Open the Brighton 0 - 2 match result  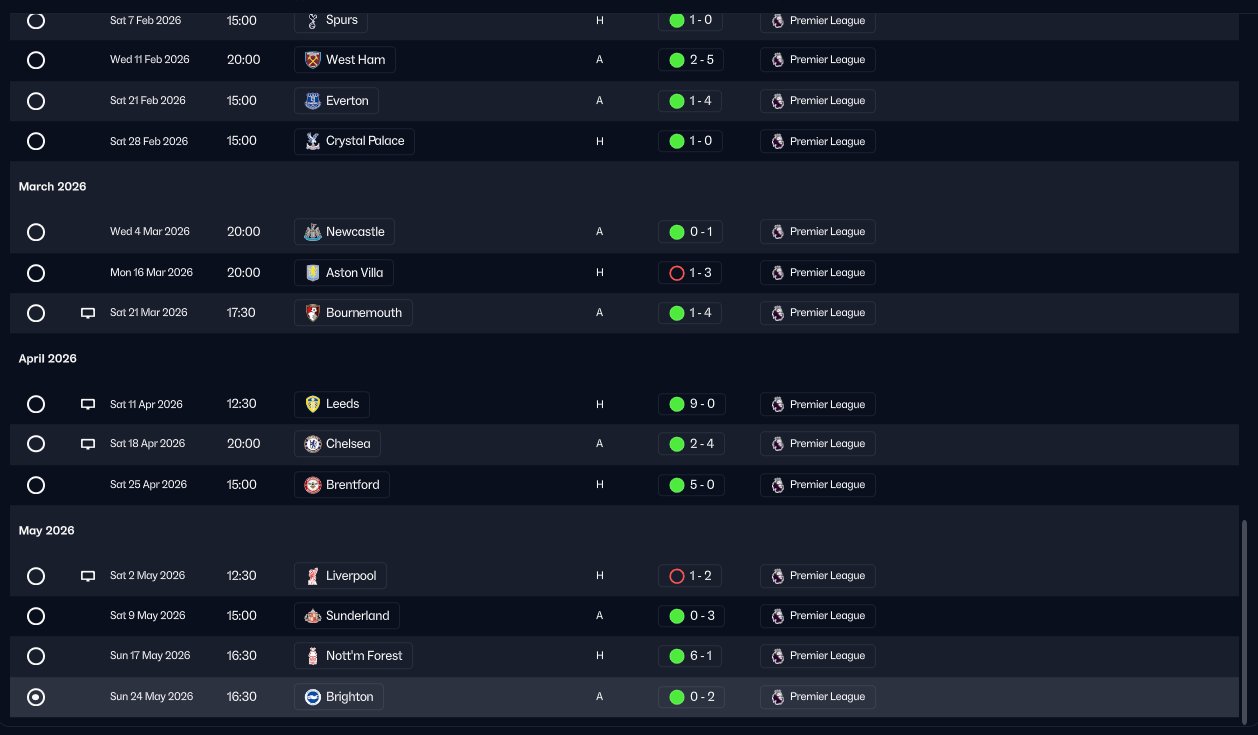click(x=690, y=697)
